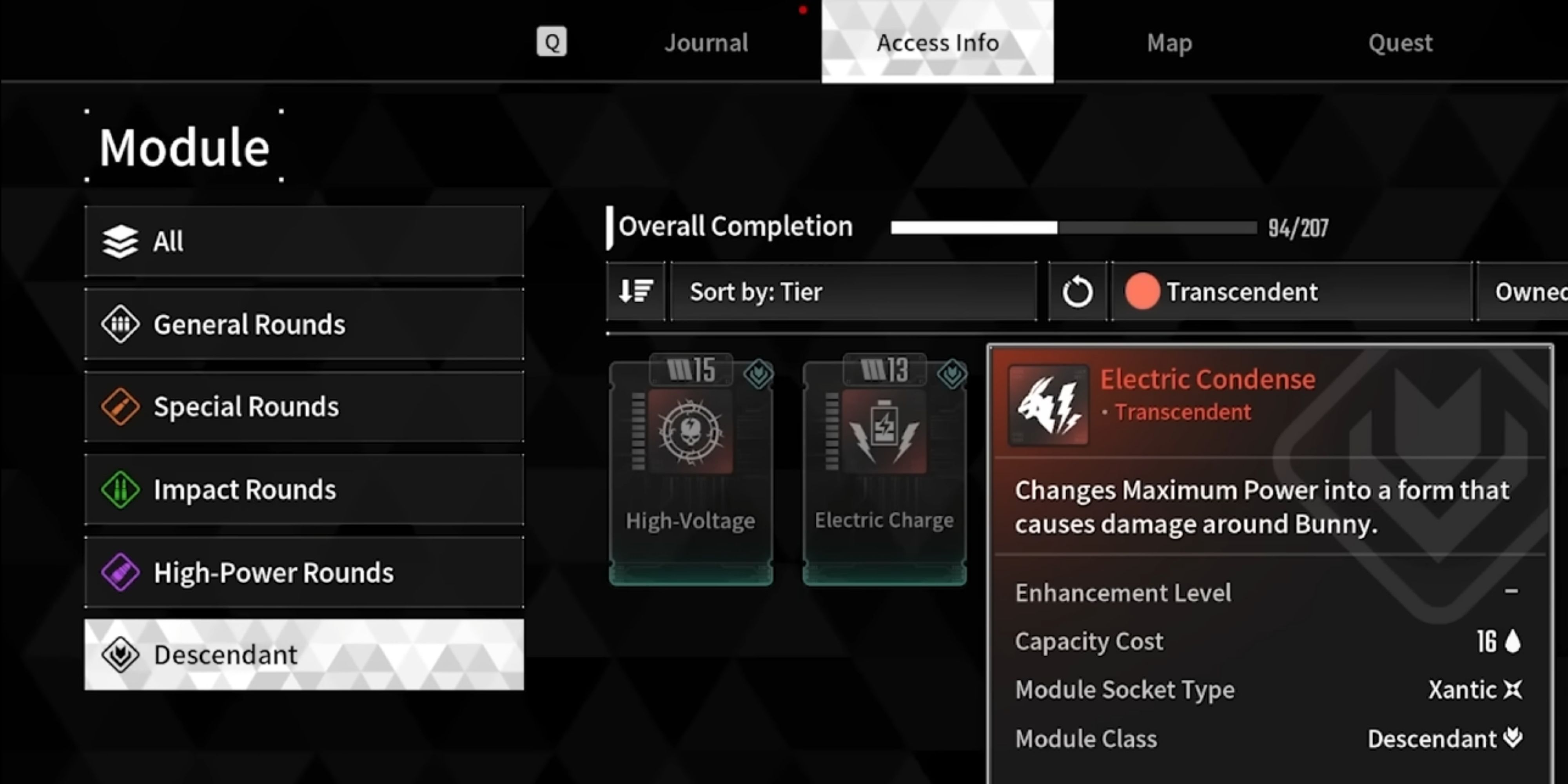The image size is (1568, 784).
Task: Open the Quest menu tab
Action: [x=1400, y=42]
